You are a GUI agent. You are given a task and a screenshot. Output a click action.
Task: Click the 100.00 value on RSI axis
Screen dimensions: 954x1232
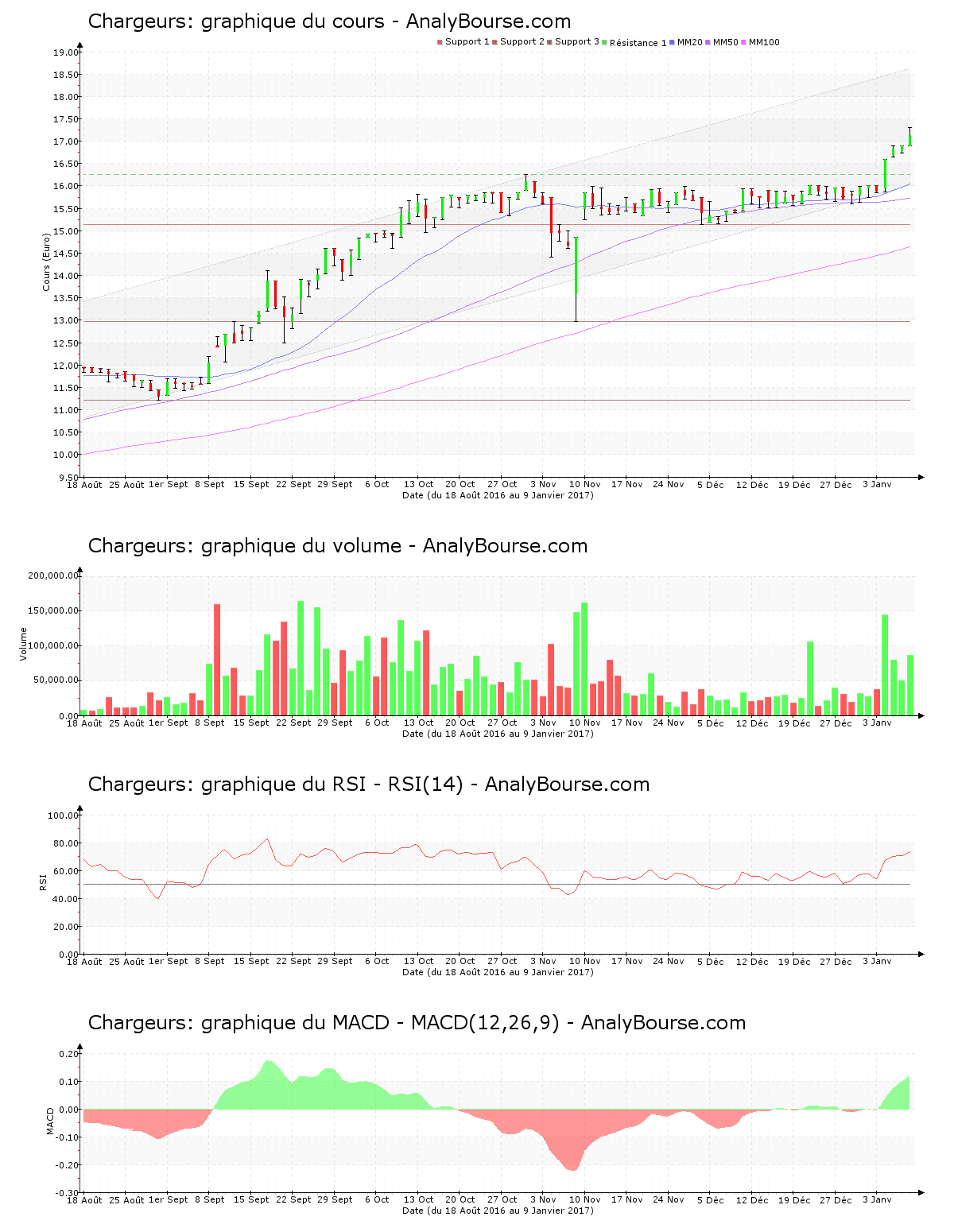click(63, 816)
